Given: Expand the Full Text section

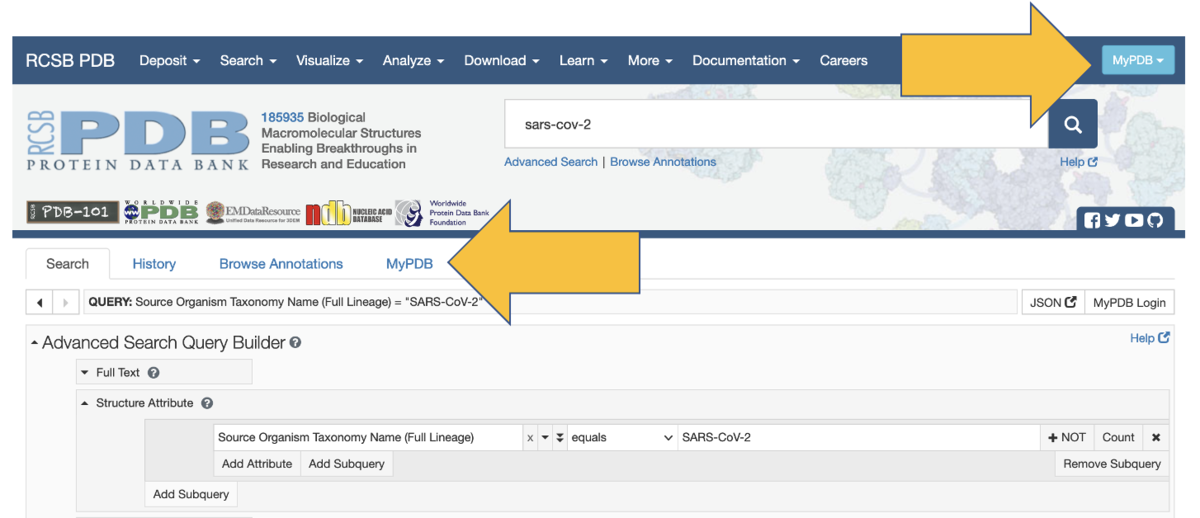Looking at the screenshot, I should [x=85, y=372].
